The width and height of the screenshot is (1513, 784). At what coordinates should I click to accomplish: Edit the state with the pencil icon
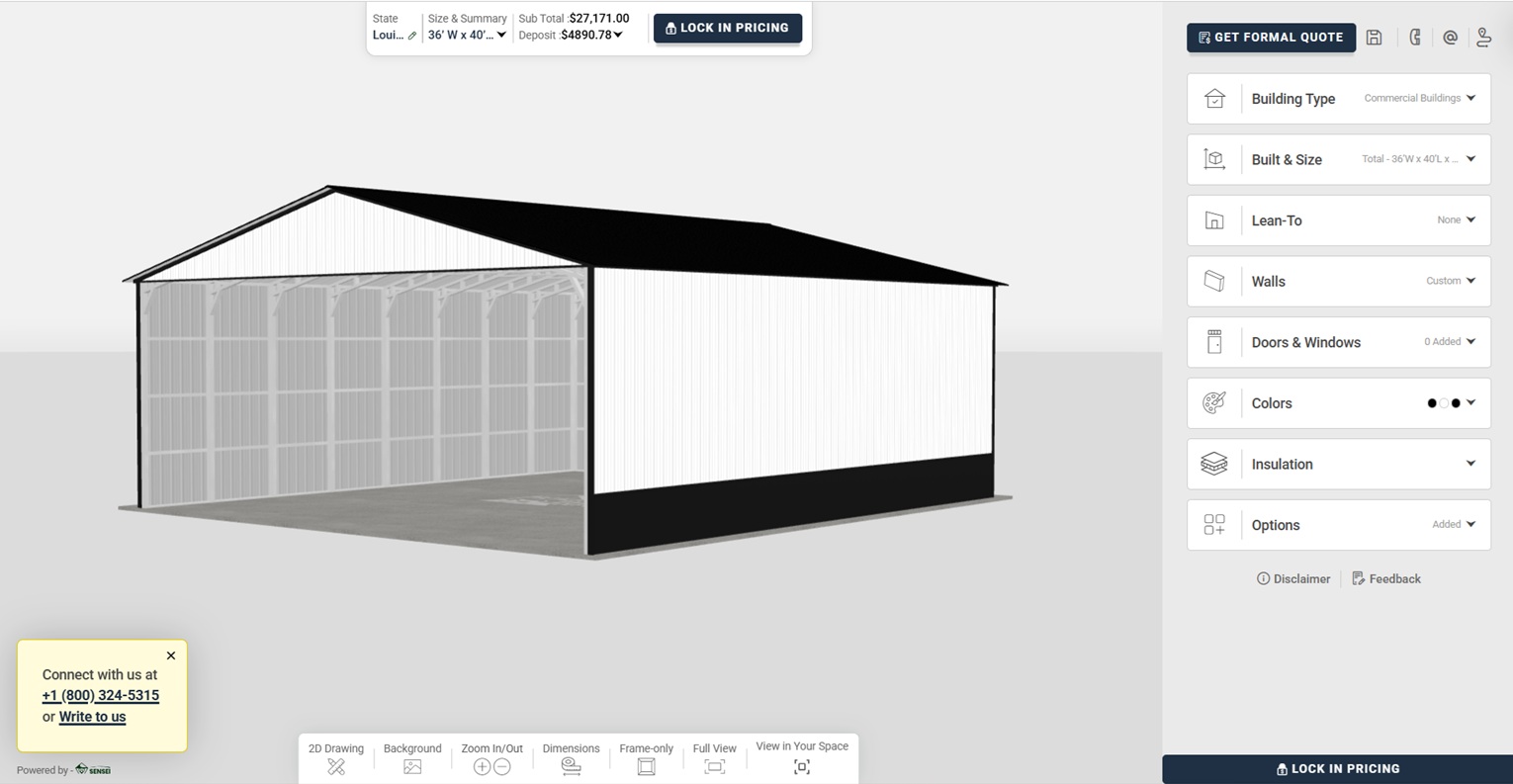point(412,36)
